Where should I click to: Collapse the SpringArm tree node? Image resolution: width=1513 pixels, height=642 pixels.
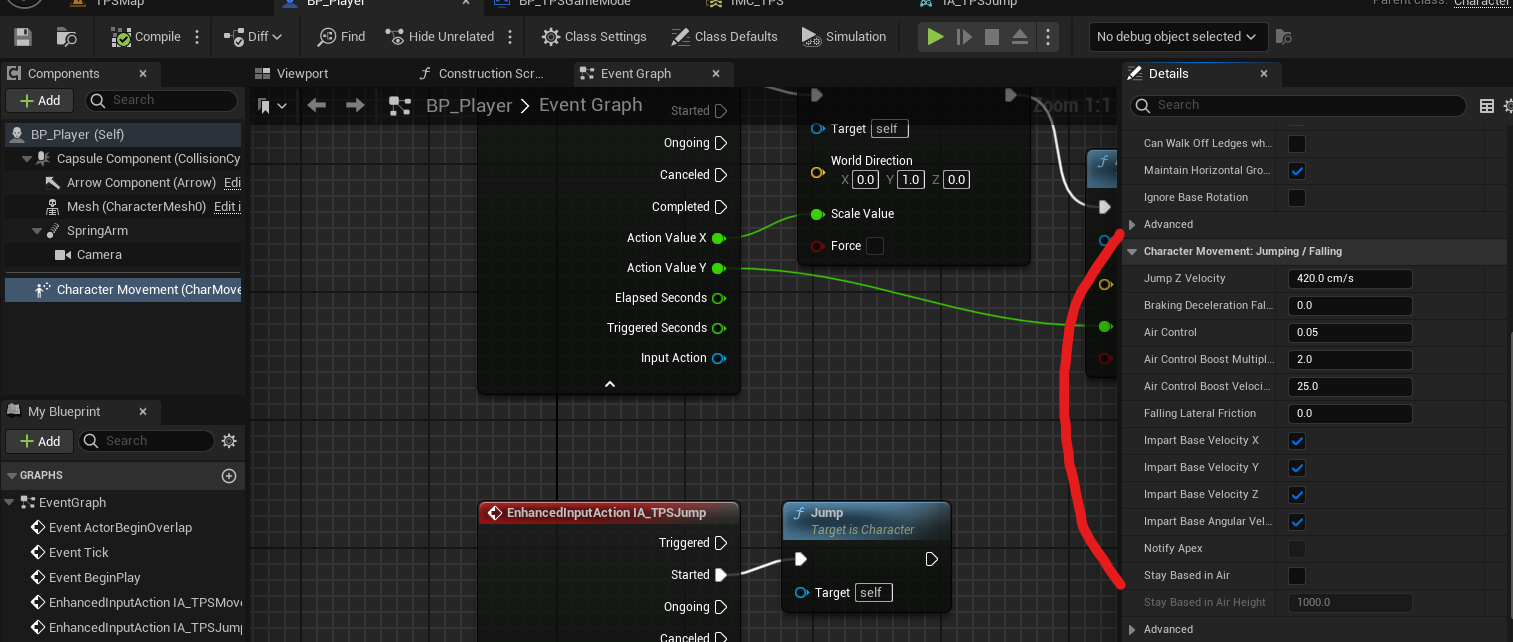pyautogui.click(x=36, y=231)
